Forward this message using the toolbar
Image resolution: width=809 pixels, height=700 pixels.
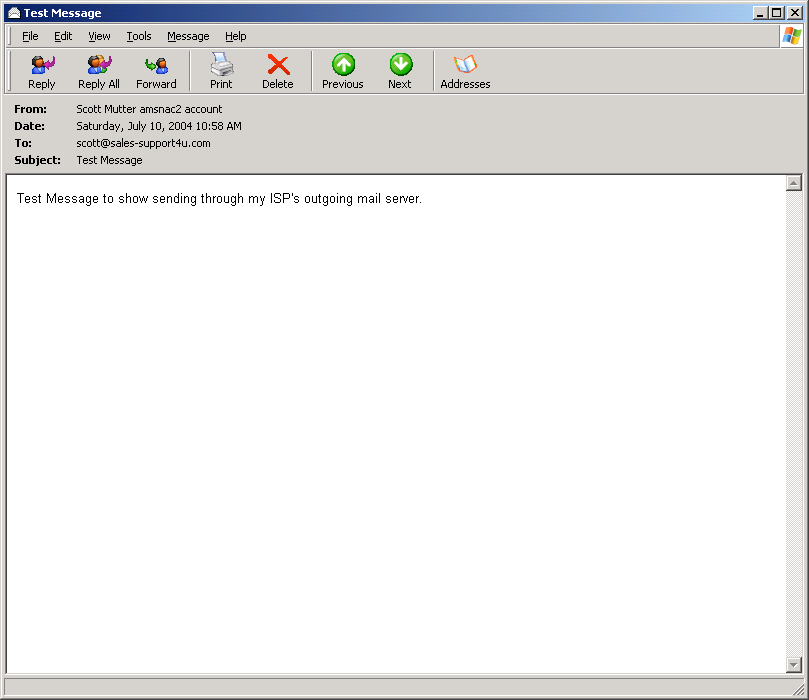(156, 72)
